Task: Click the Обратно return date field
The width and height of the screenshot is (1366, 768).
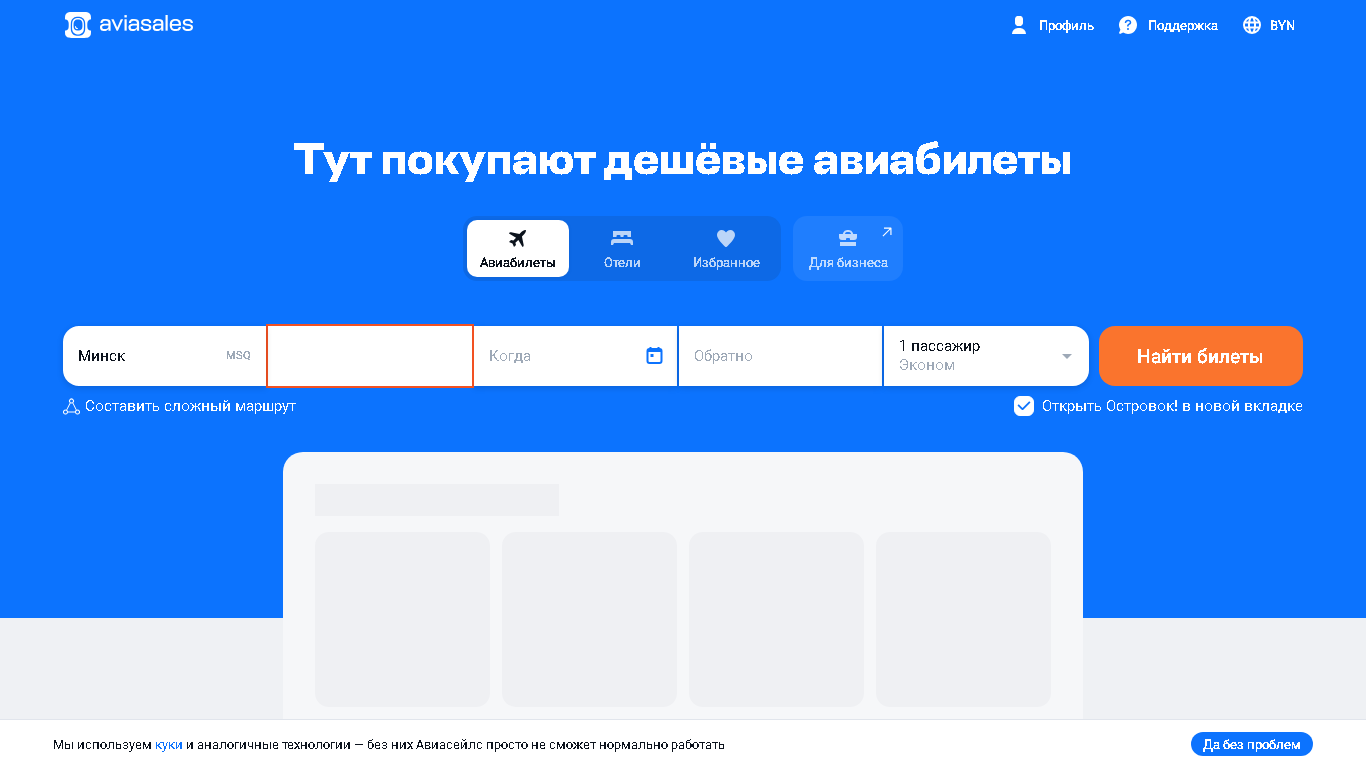Action: point(780,356)
